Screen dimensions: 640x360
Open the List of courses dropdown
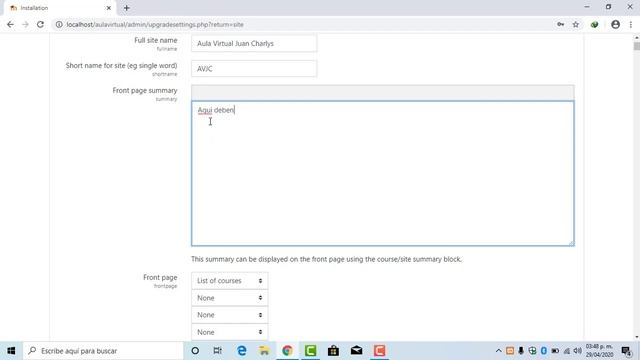(x=230, y=281)
